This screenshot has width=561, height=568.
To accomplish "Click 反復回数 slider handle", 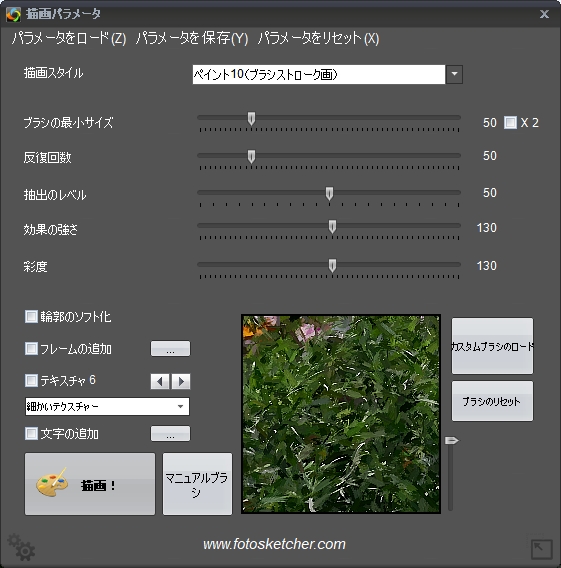I will pos(251,156).
